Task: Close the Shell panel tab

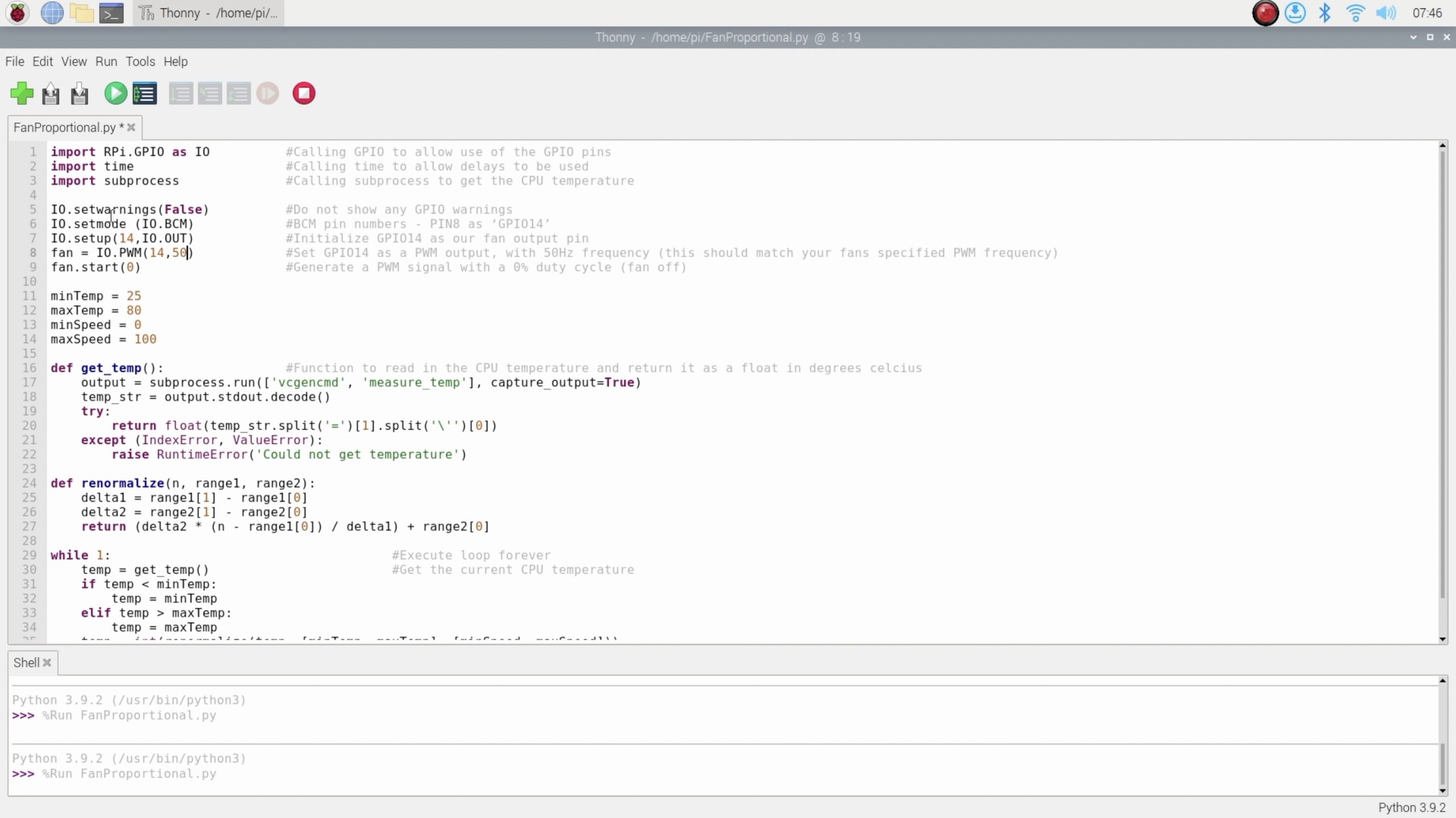Action: point(47,663)
